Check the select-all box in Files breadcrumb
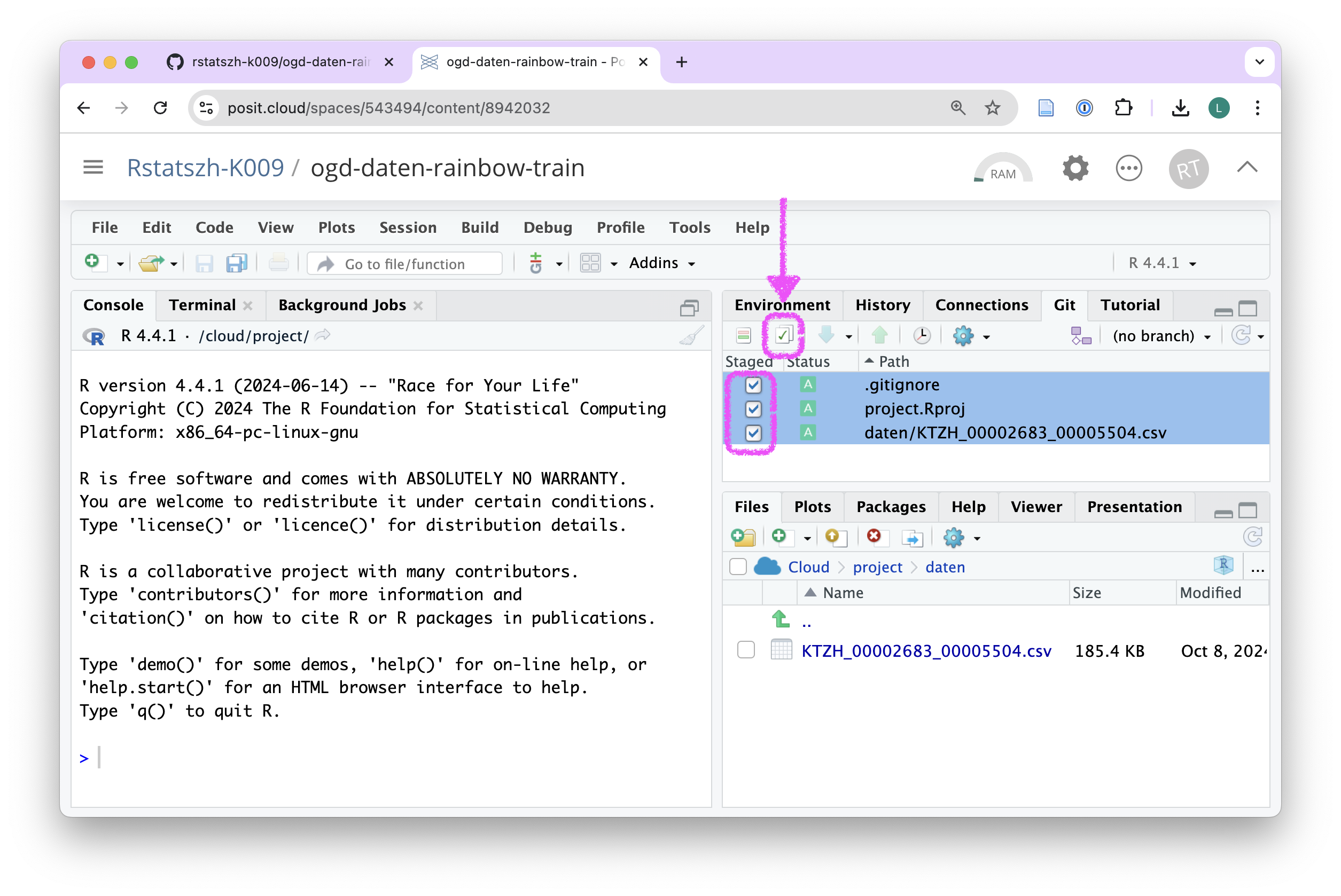This screenshot has height=896, width=1341. point(738,567)
